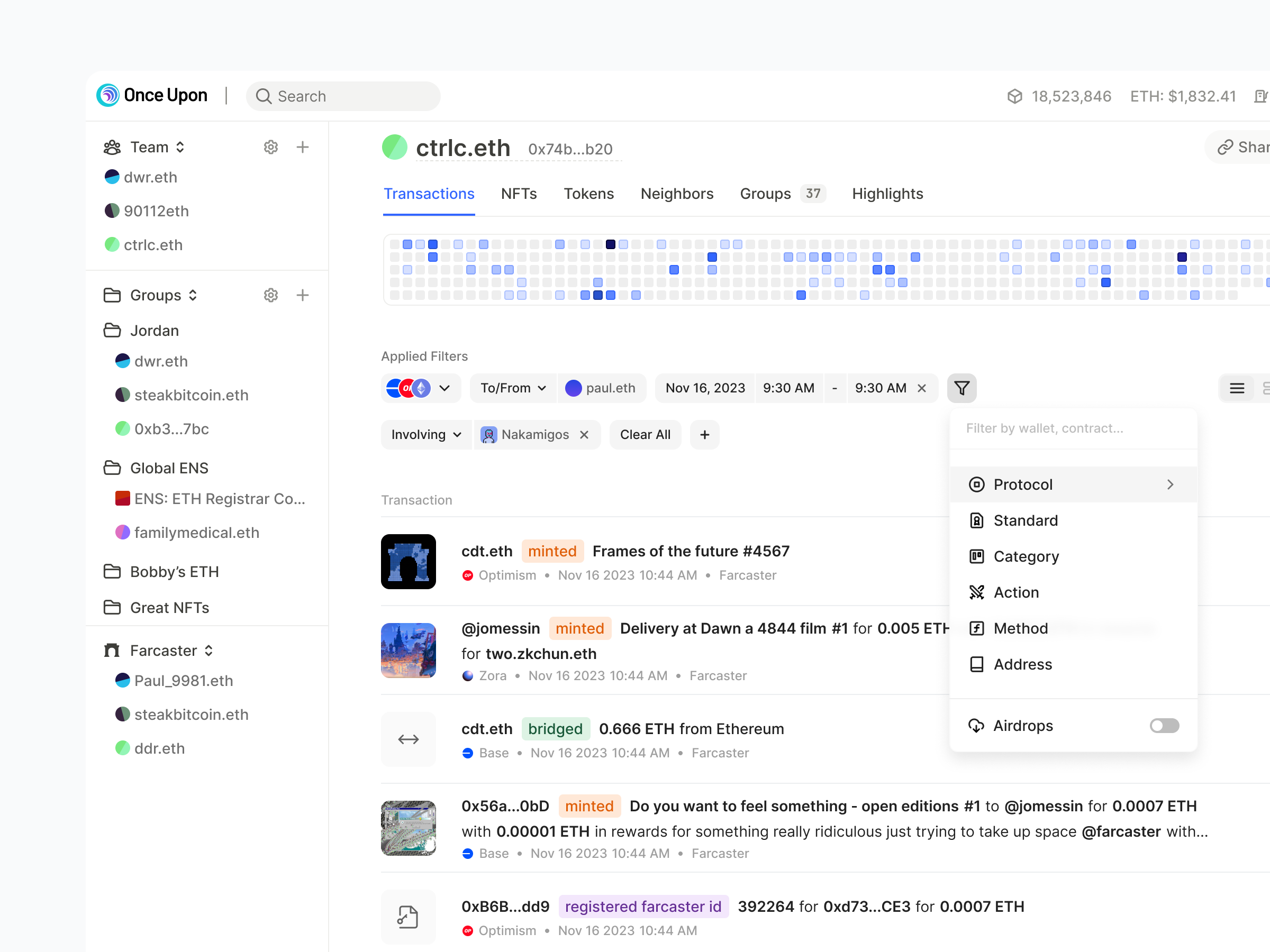Viewport: 1270px width, 952px height.
Task: Toggle the Airdrops switch
Action: click(x=1164, y=726)
